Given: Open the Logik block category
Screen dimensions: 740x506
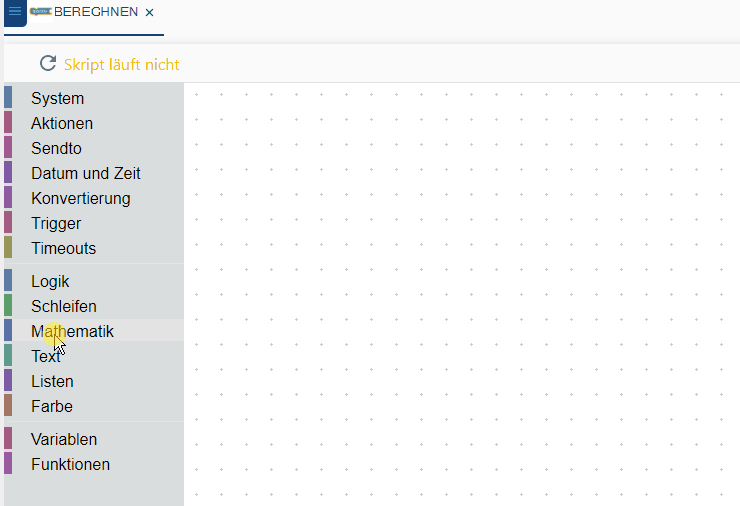Looking at the screenshot, I should pyautogui.click(x=94, y=281).
